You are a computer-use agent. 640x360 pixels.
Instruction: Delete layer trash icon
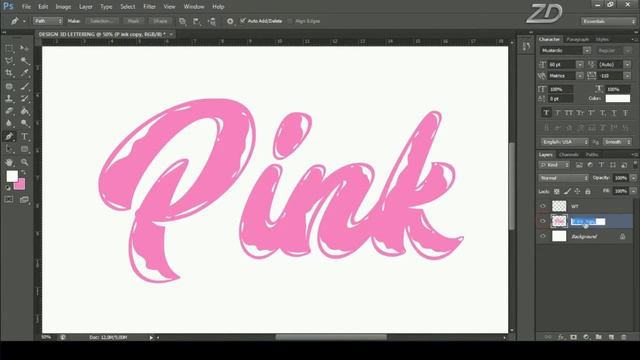(623, 337)
